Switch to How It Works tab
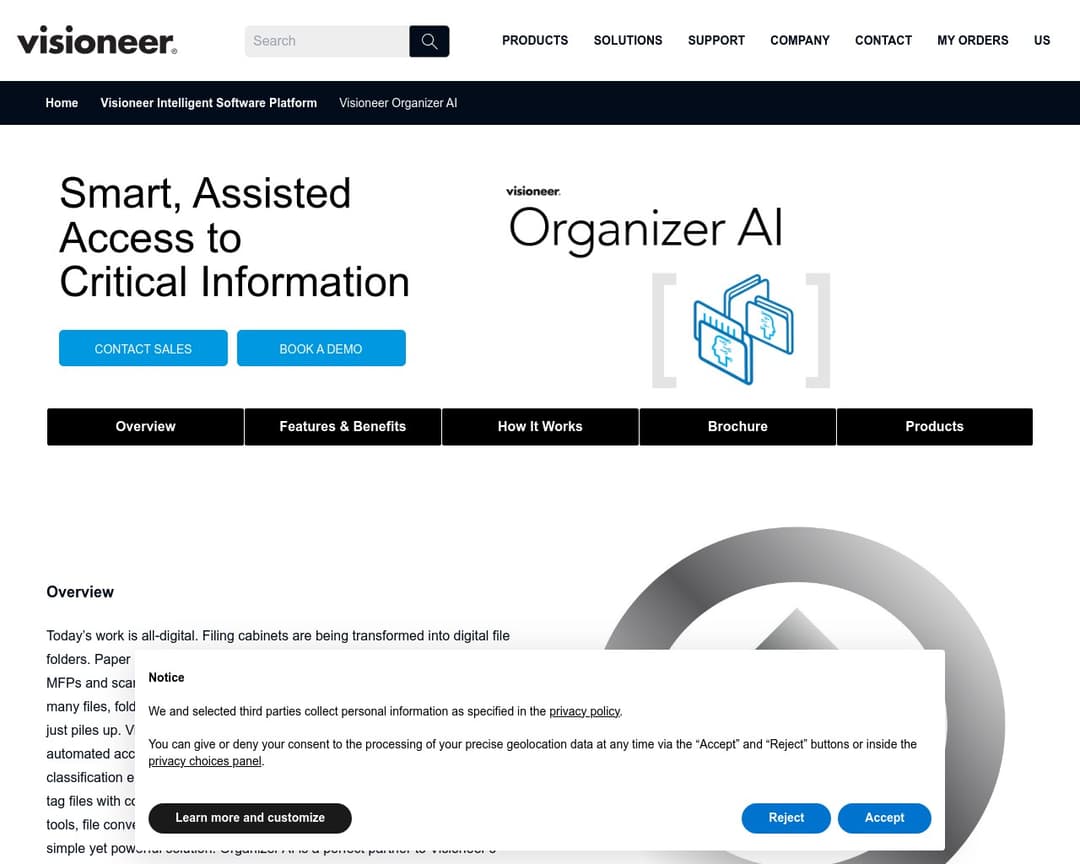The height and width of the screenshot is (864, 1080). tap(540, 426)
